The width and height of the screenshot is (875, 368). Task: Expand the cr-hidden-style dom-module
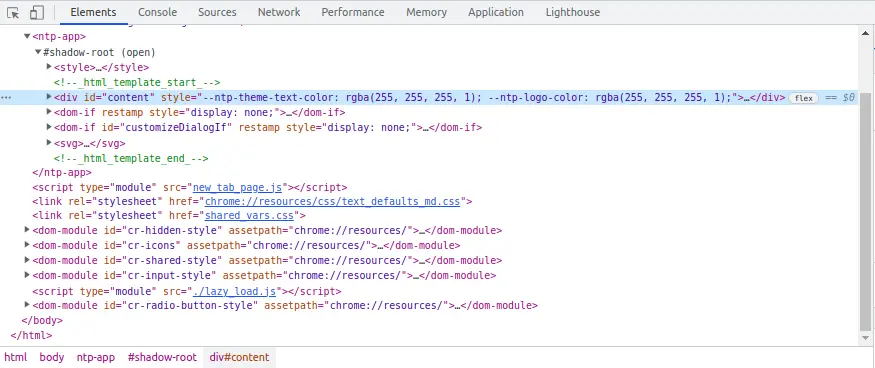pyautogui.click(x=27, y=230)
